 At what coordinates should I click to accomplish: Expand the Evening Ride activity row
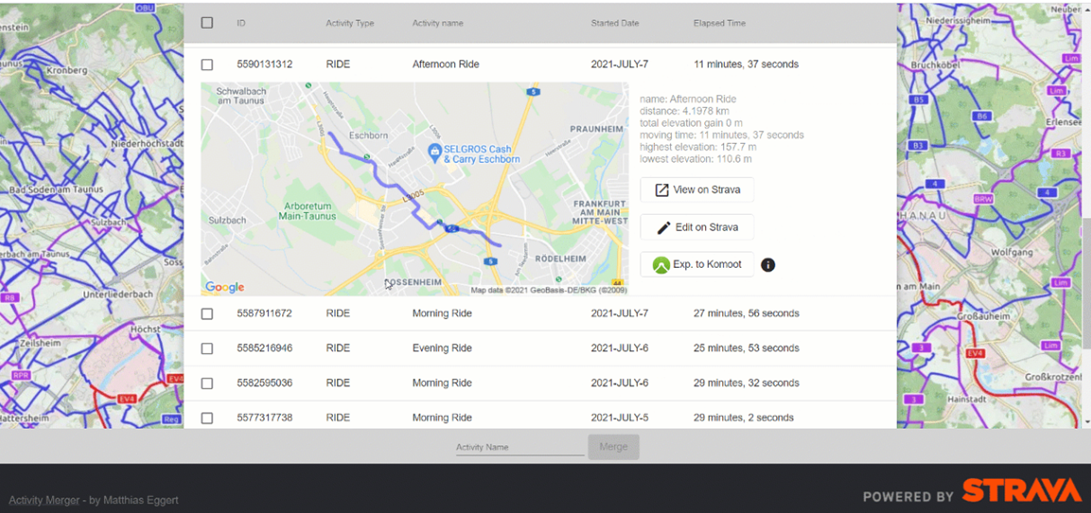click(441, 349)
